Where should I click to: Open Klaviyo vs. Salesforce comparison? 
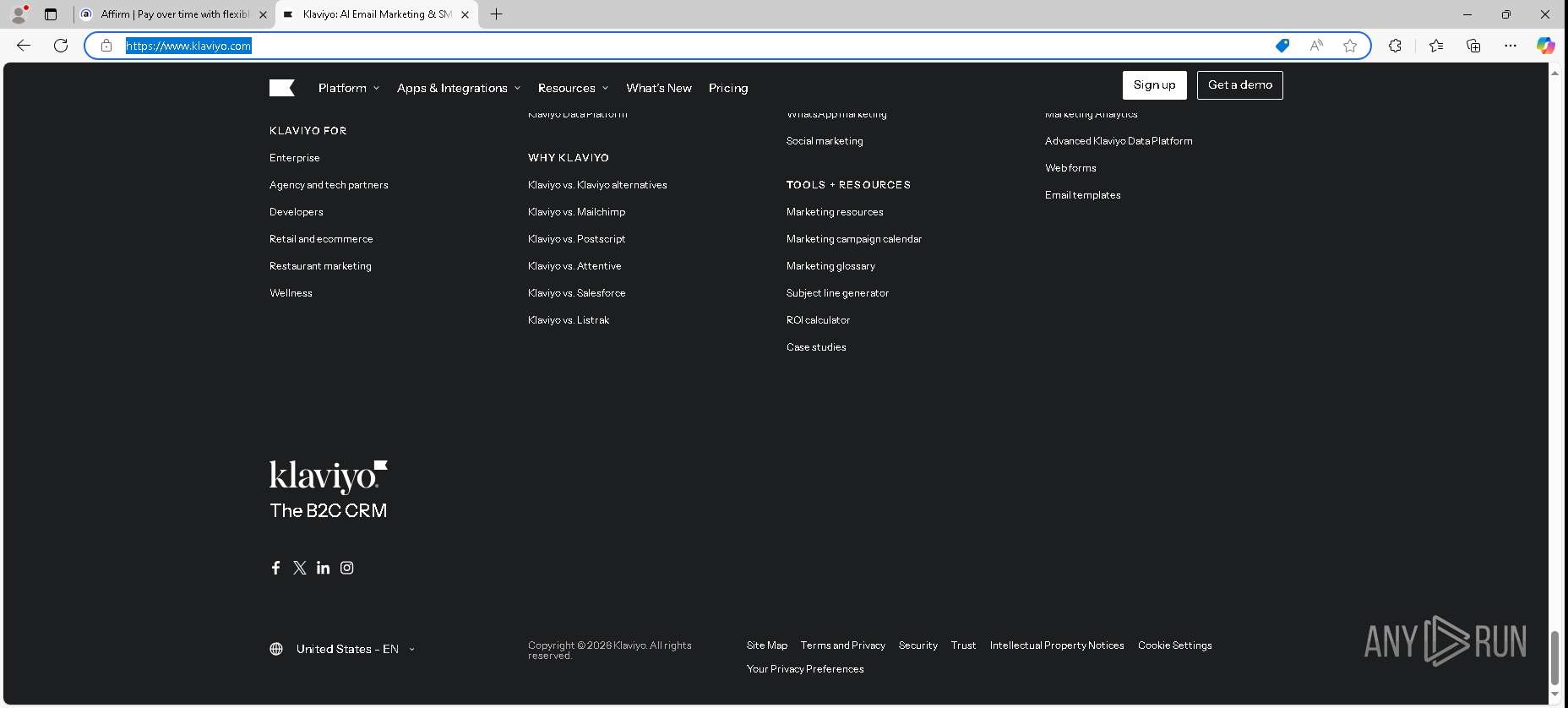tap(577, 293)
